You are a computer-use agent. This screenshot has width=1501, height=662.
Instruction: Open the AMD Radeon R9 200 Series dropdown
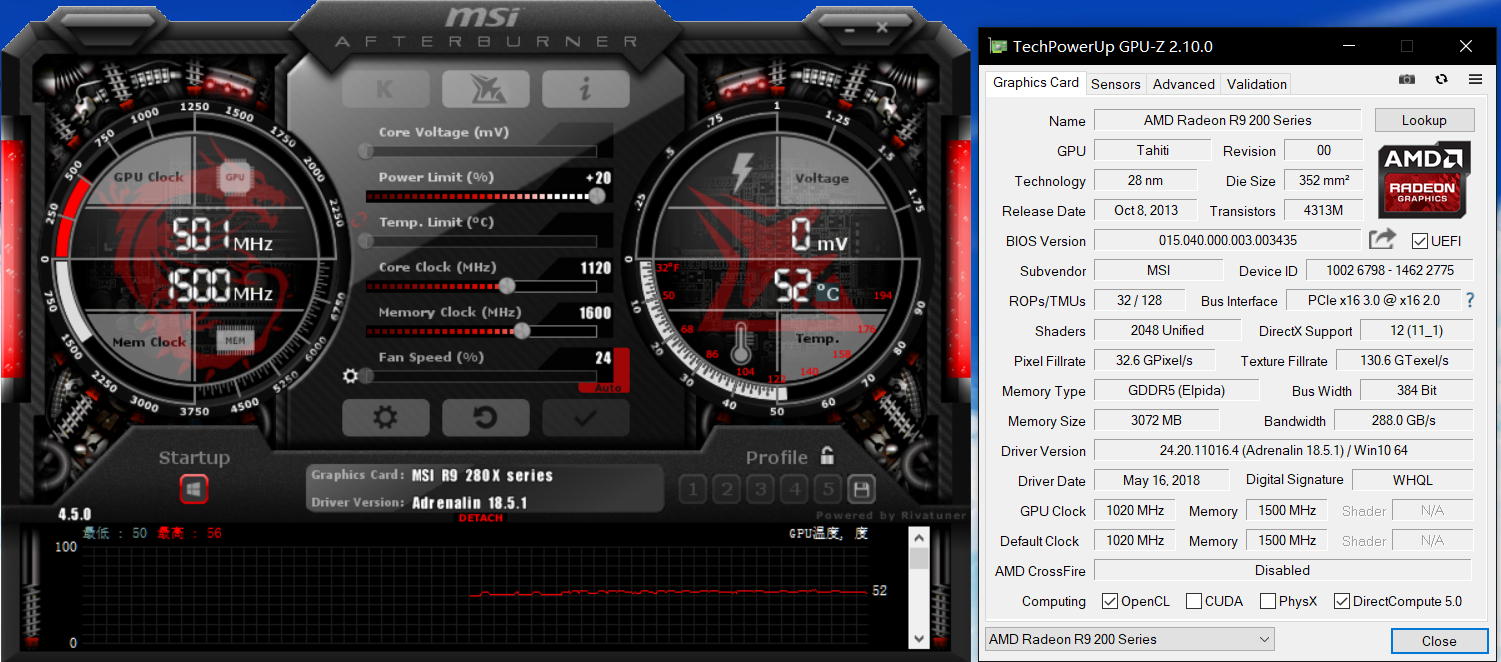coord(1130,639)
